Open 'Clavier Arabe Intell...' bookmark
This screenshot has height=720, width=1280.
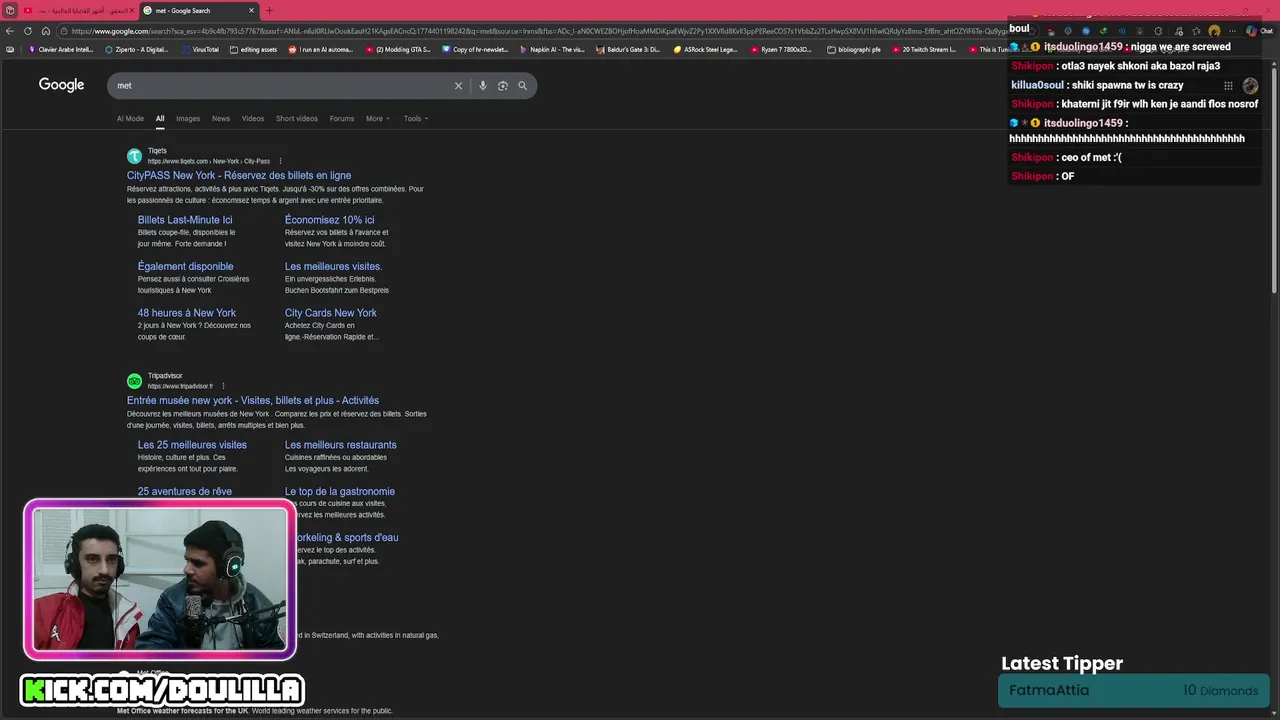pos(61,49)
